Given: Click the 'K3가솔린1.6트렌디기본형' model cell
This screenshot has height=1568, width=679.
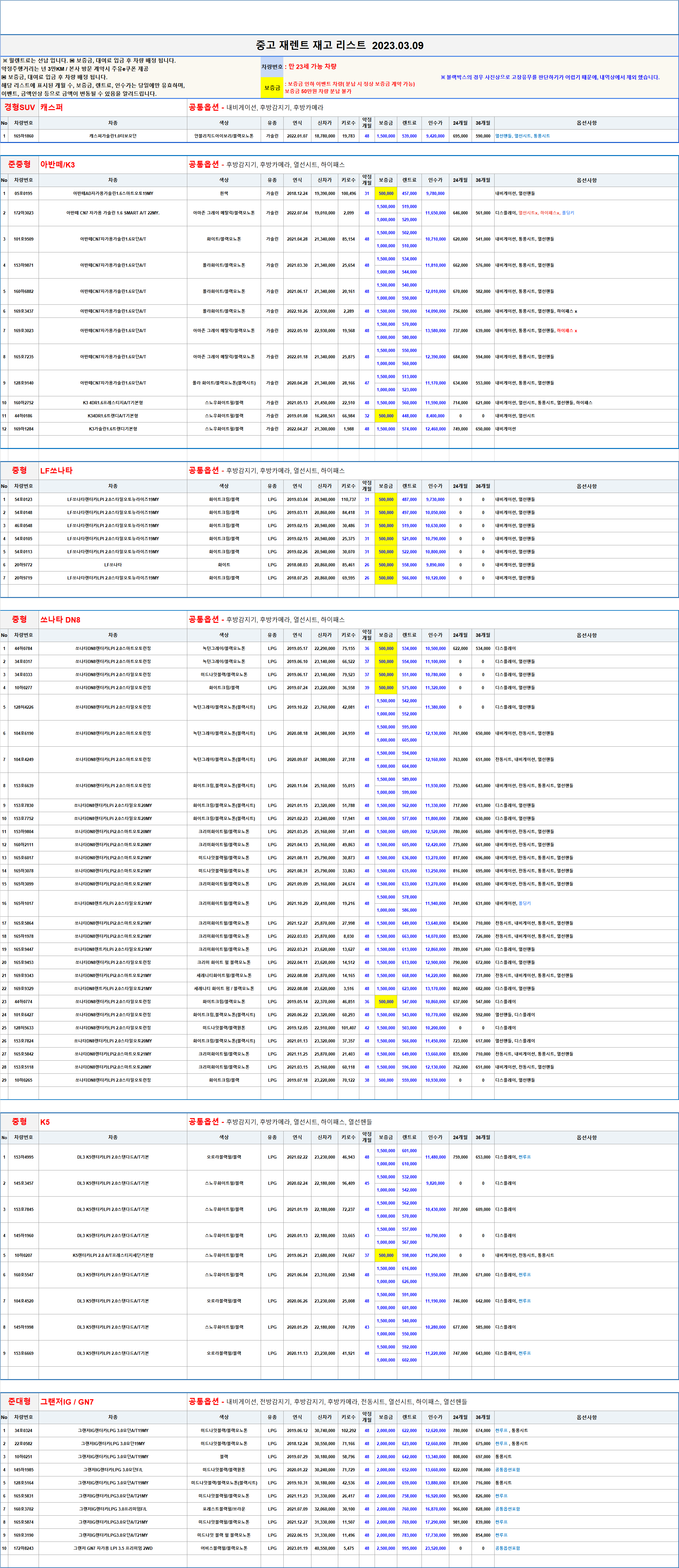Looking at the screenshot, I should (113, 429).
